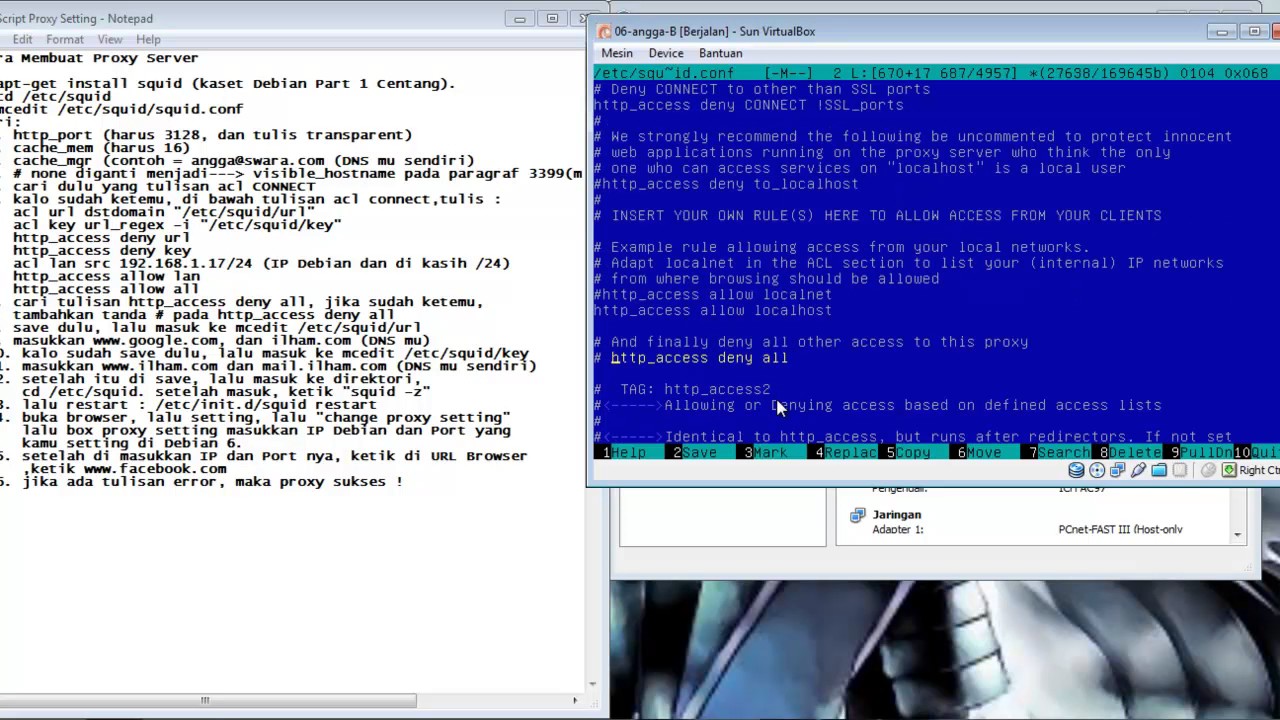Open Notepad's Edit menu
Image resolution: width=1280 pixels, height=720 pixels.
point(22,39)
